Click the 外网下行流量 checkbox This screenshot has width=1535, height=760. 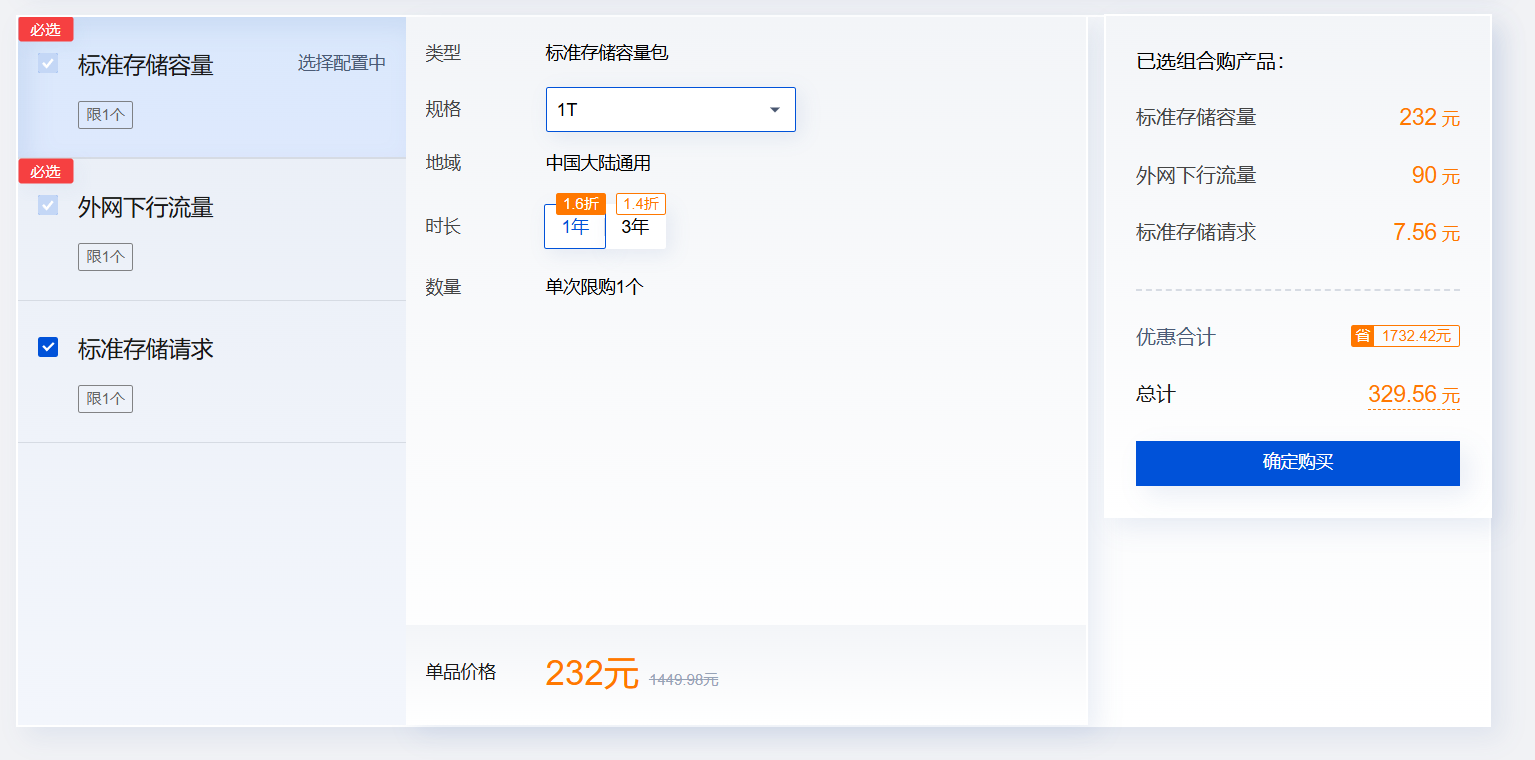47,207
